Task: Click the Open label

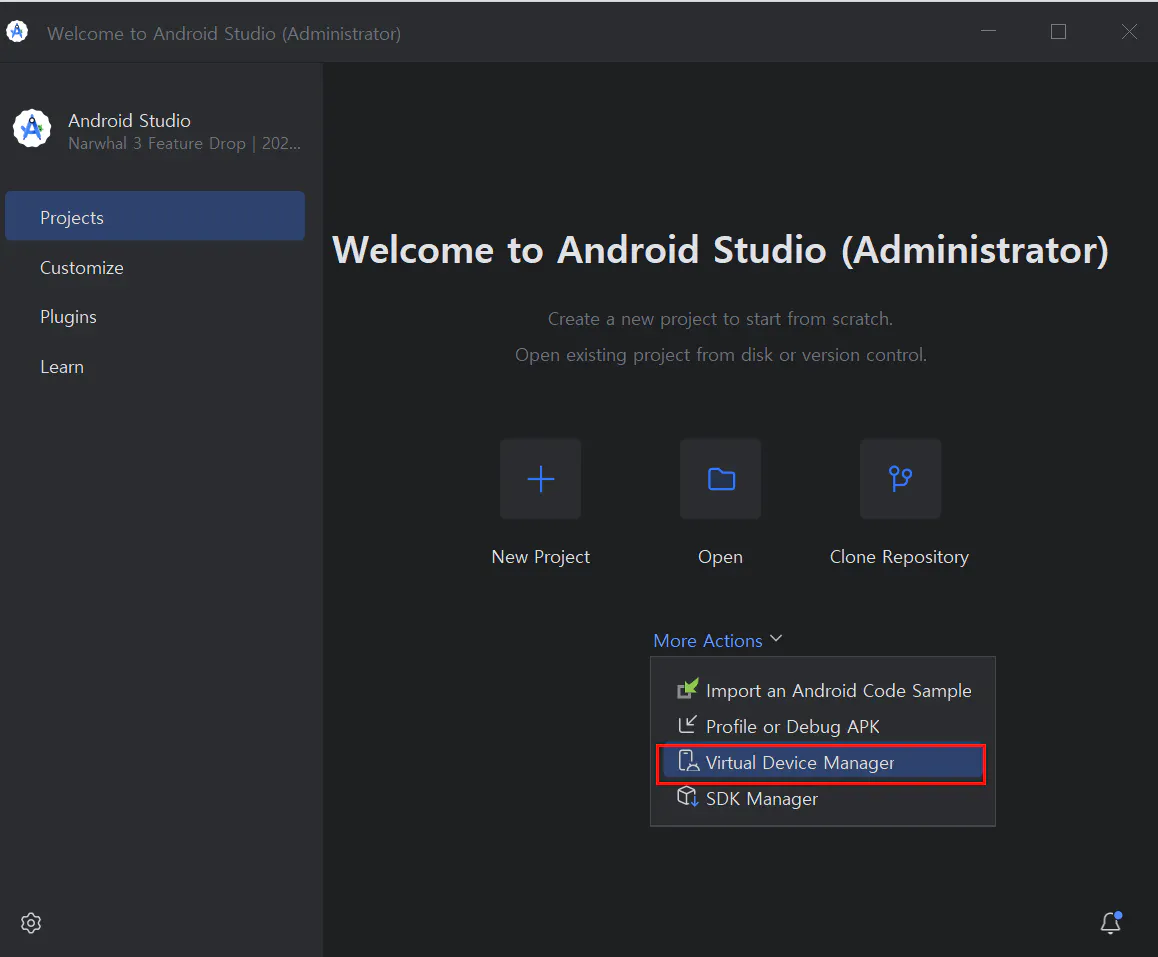Action: point(721,557)
